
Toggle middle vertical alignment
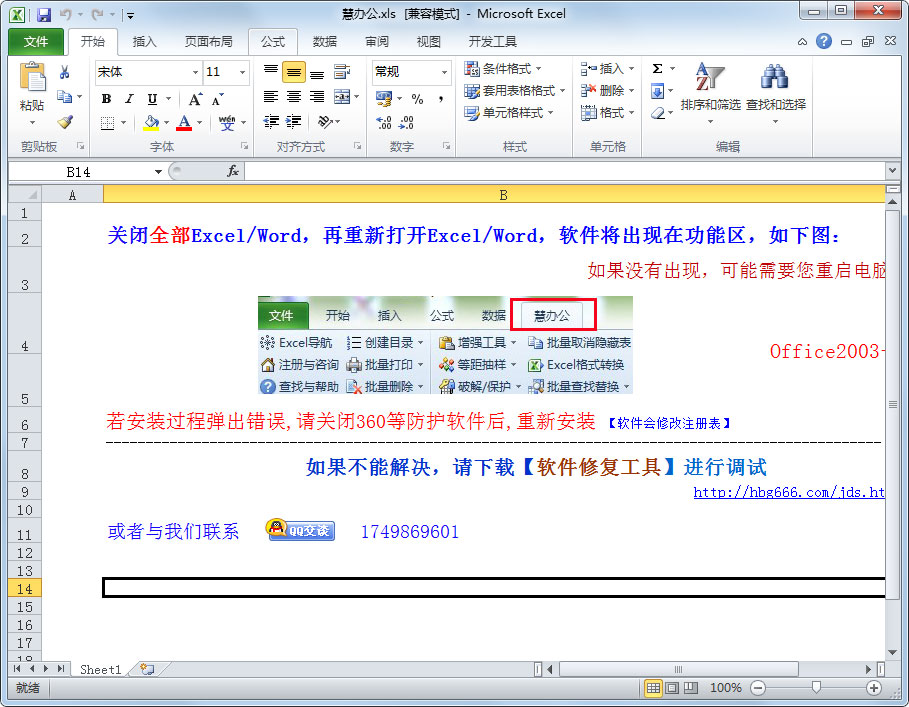(294, 72)
